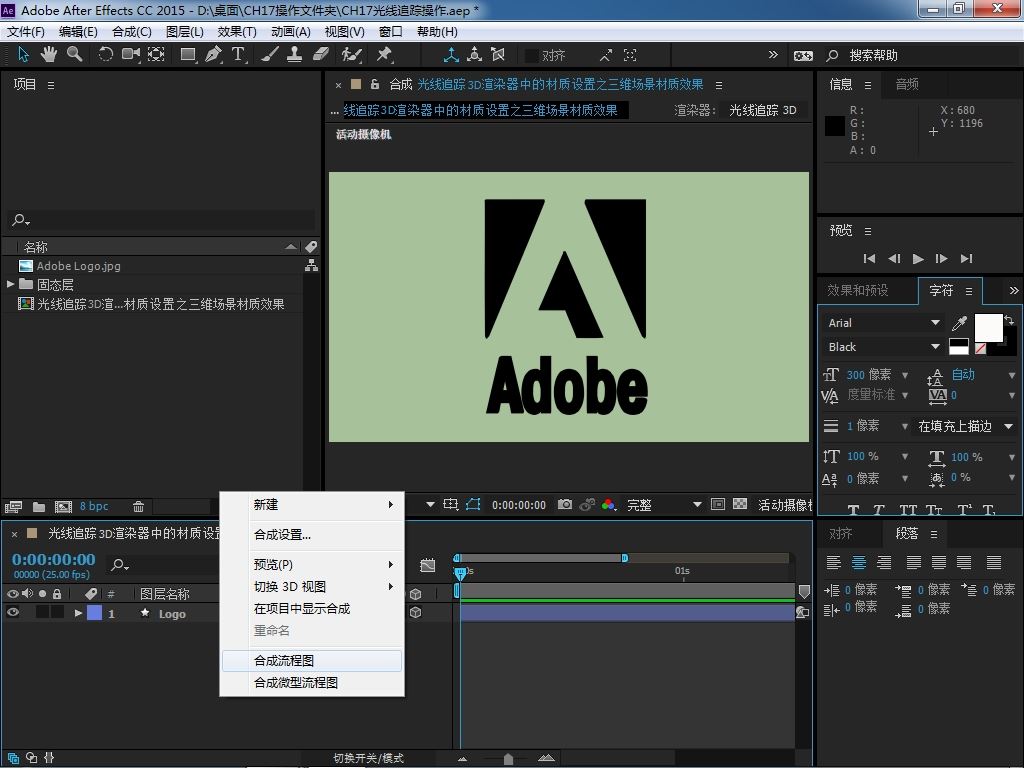Select the Zoom magnifier tool
The image size is (1024, 768).
coord(74,55)
